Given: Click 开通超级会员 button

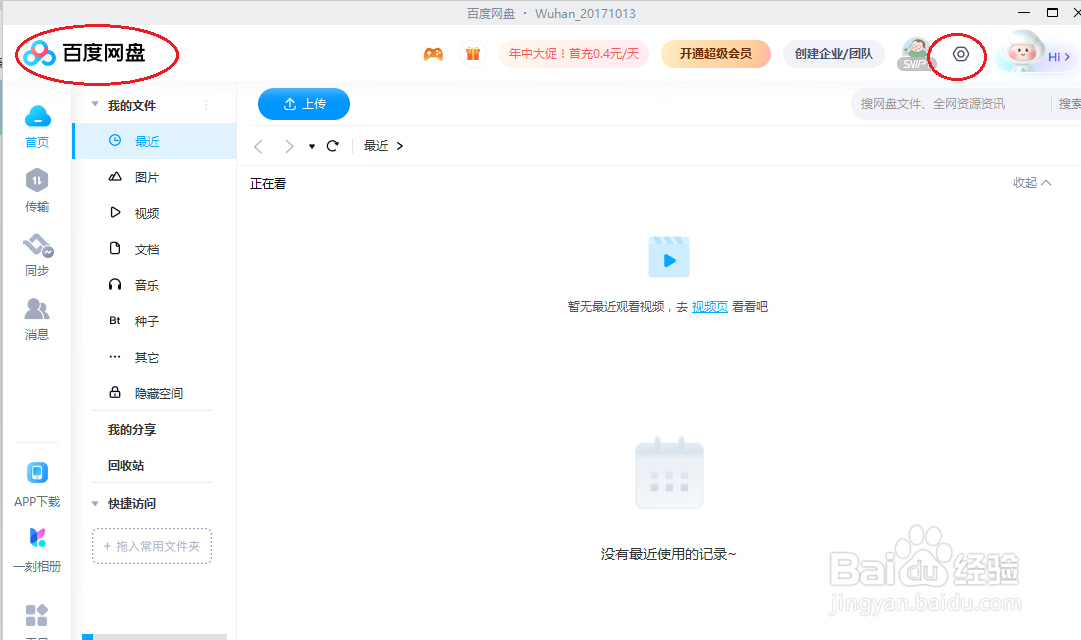Looking at the screenshot, I should click(716, 54).
